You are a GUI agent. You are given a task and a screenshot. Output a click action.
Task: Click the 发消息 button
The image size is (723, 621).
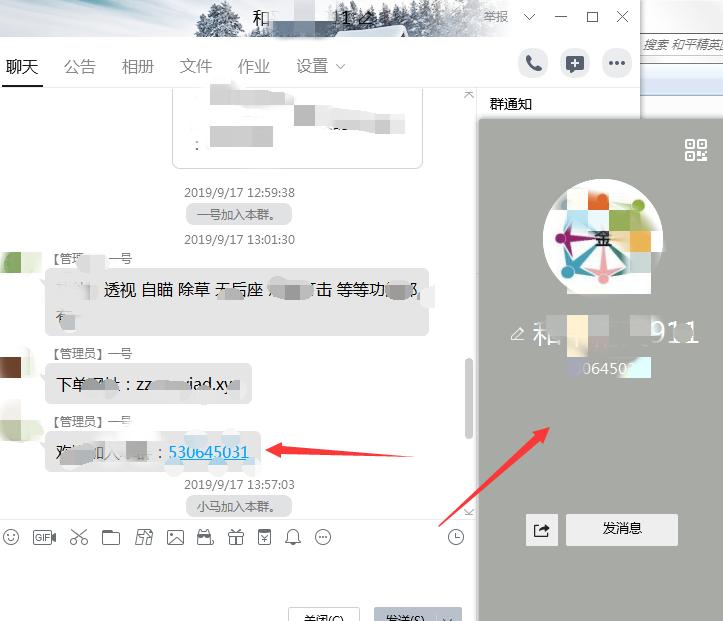622,530
